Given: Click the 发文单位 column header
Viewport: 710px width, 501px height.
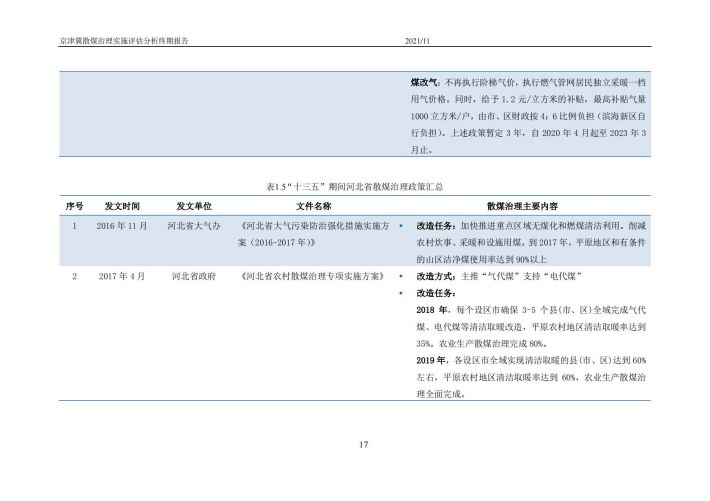Looking at the screenshot, I should pyautogui.click(x=194, y=206).
